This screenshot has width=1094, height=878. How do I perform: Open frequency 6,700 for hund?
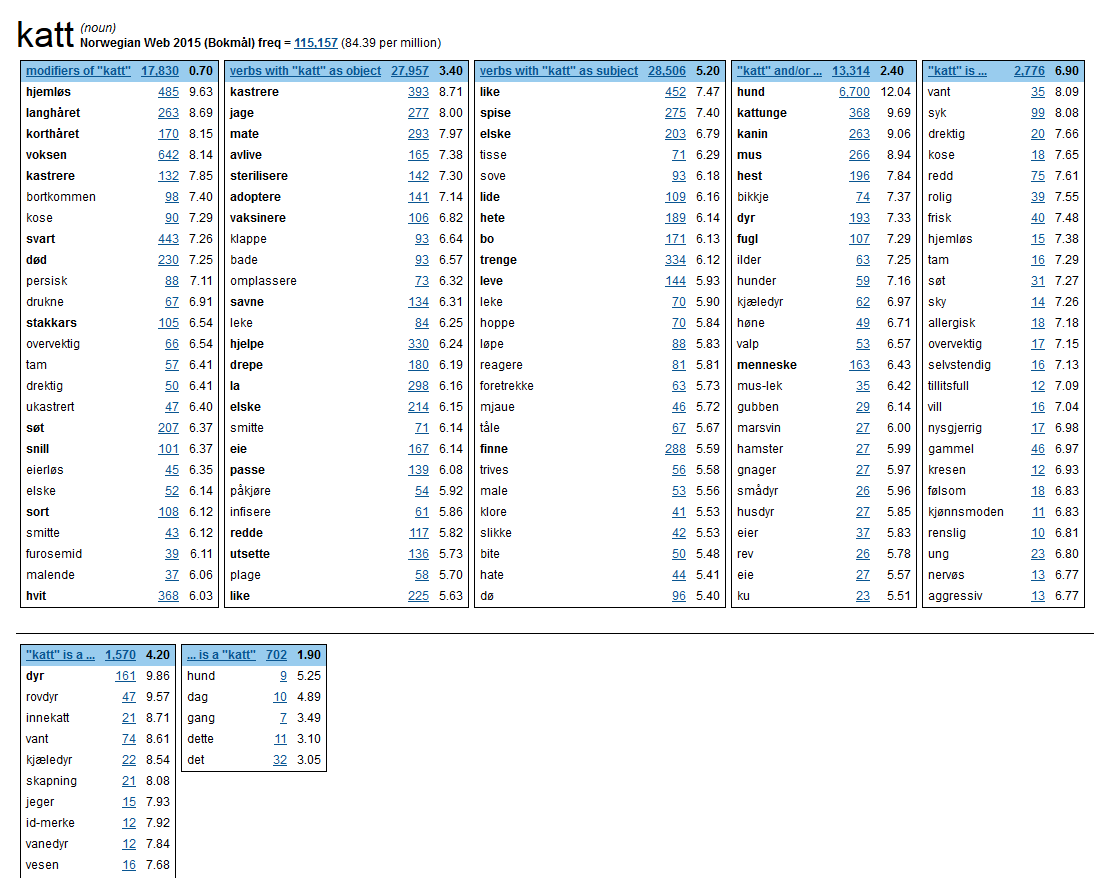click(x=855, y=91)
